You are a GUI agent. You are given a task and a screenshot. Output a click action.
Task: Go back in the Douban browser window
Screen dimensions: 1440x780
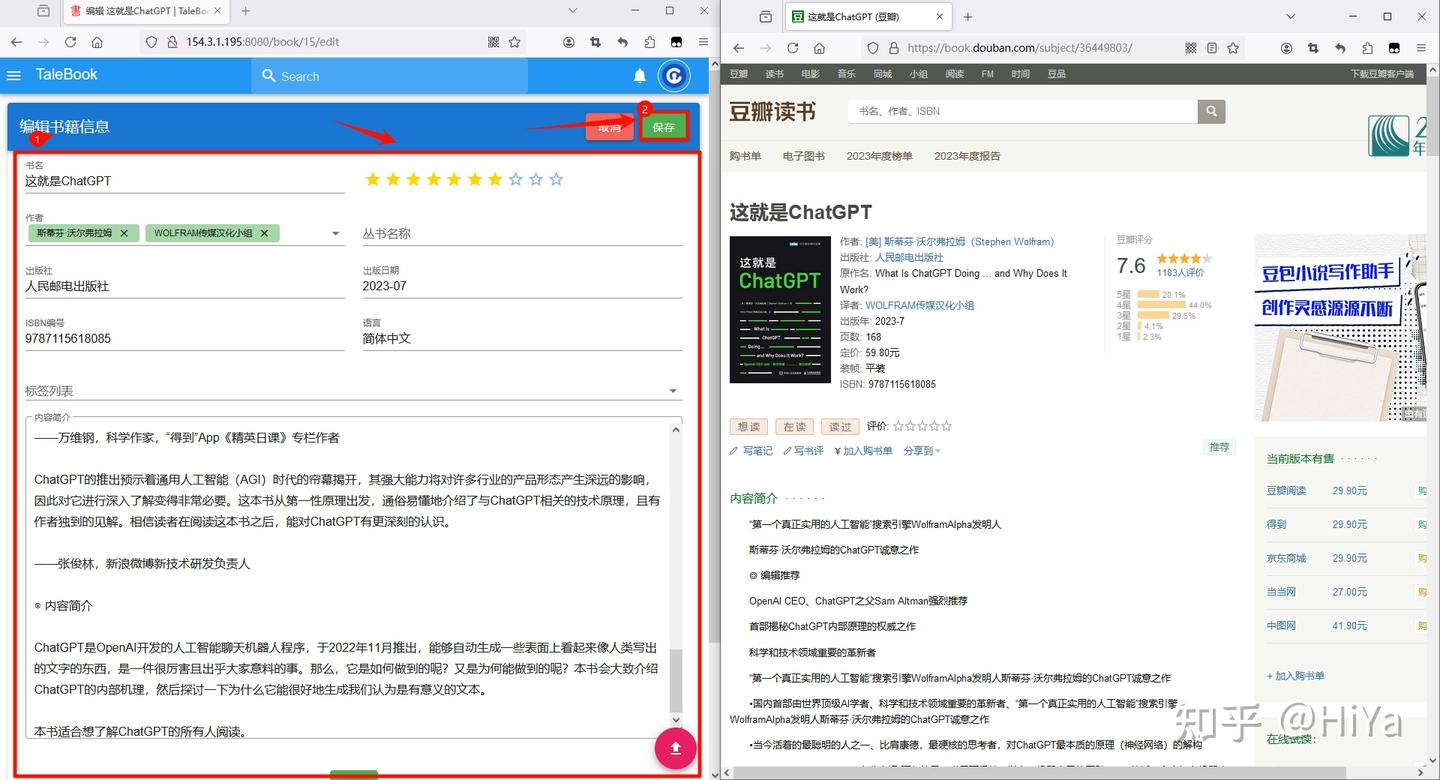738,48
